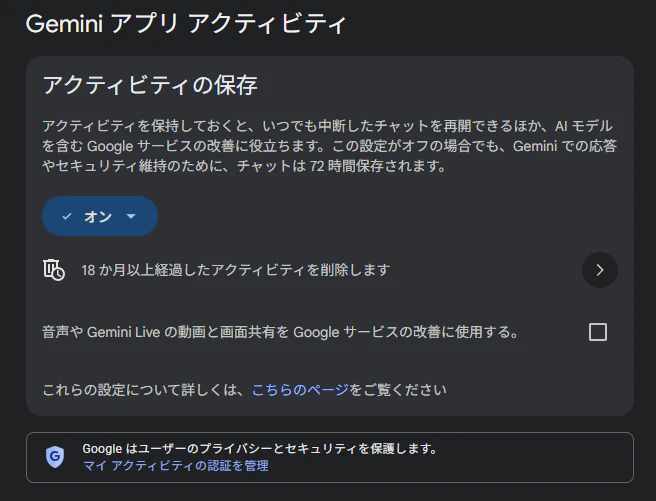
Task: Click the auto-delete trash clock icon
Action: click(x=54, y=270)
